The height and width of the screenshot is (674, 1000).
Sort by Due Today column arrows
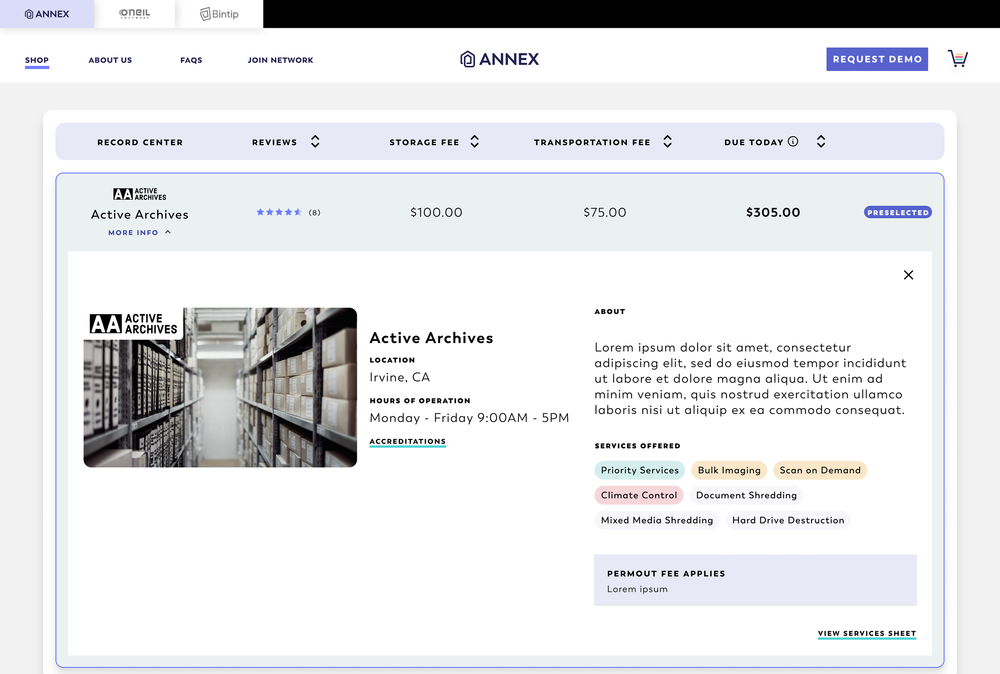click(x=821, y=142)
